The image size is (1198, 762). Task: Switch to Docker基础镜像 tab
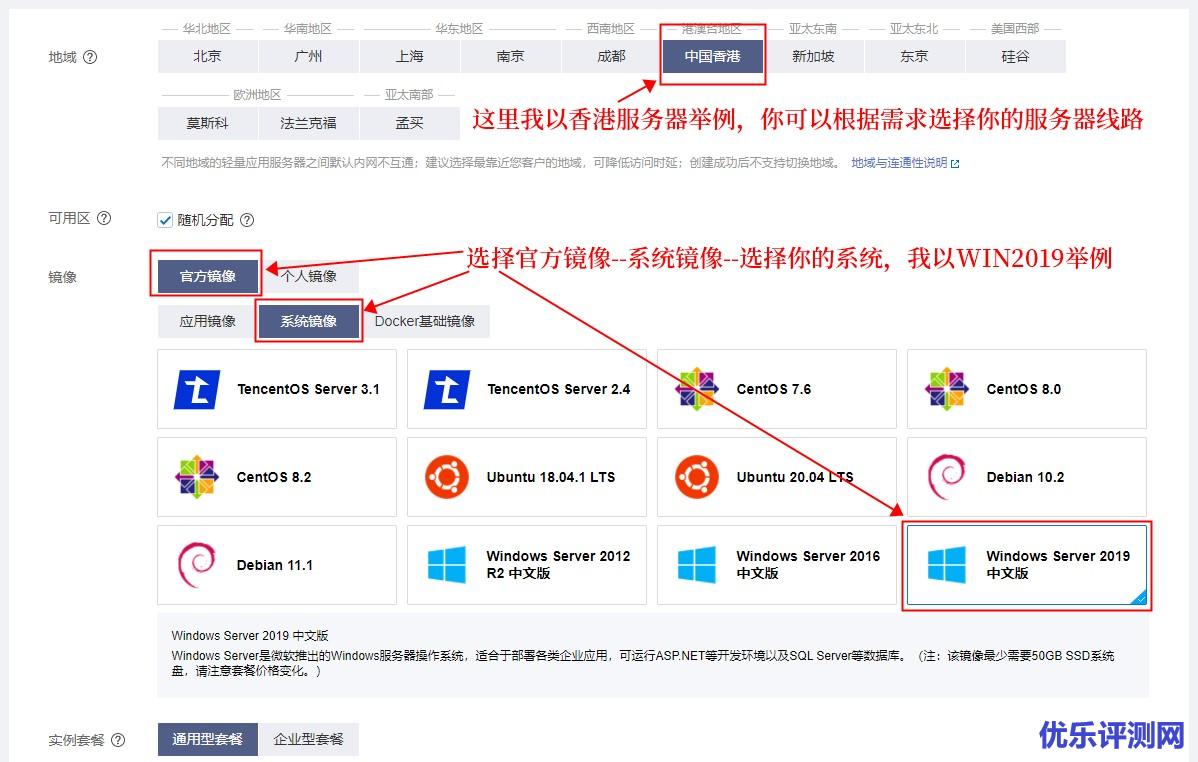point(425,321)
